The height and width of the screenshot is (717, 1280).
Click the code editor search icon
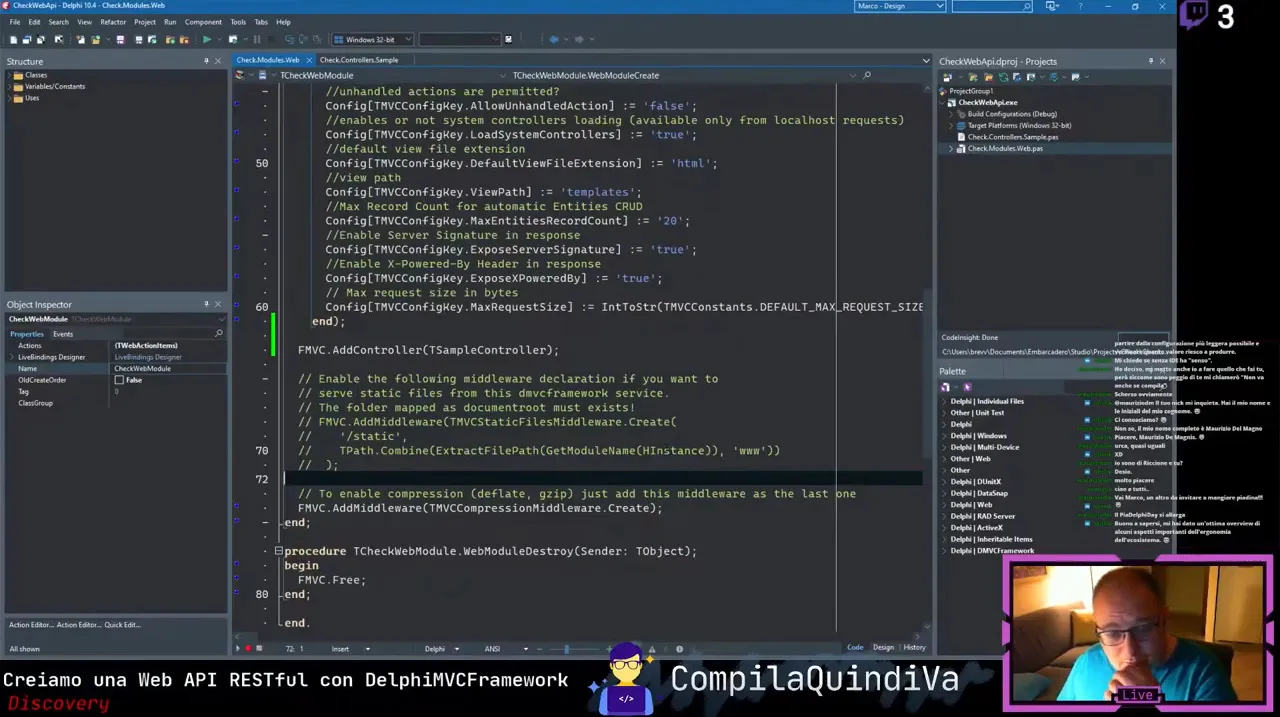point(867,75)
